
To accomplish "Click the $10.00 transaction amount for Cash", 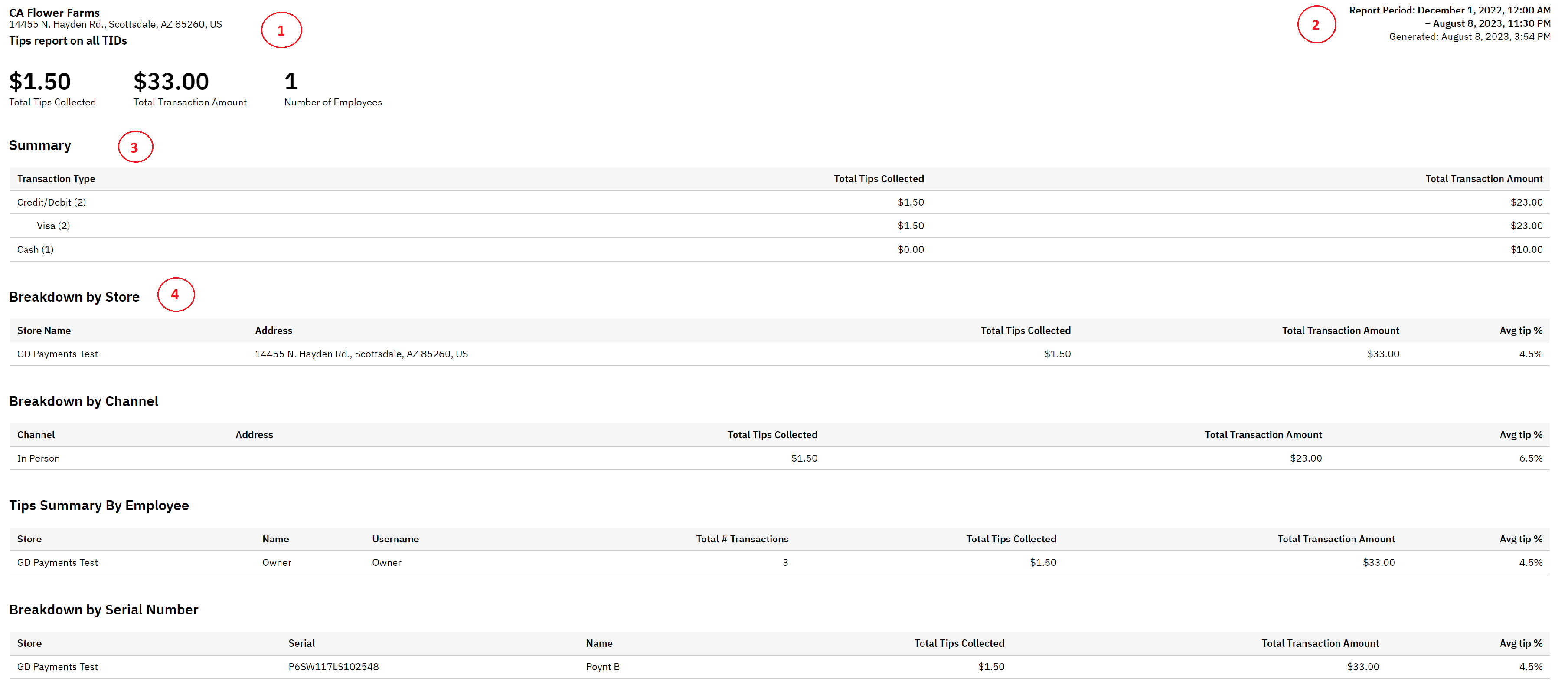I will [x=1527, y=249].
